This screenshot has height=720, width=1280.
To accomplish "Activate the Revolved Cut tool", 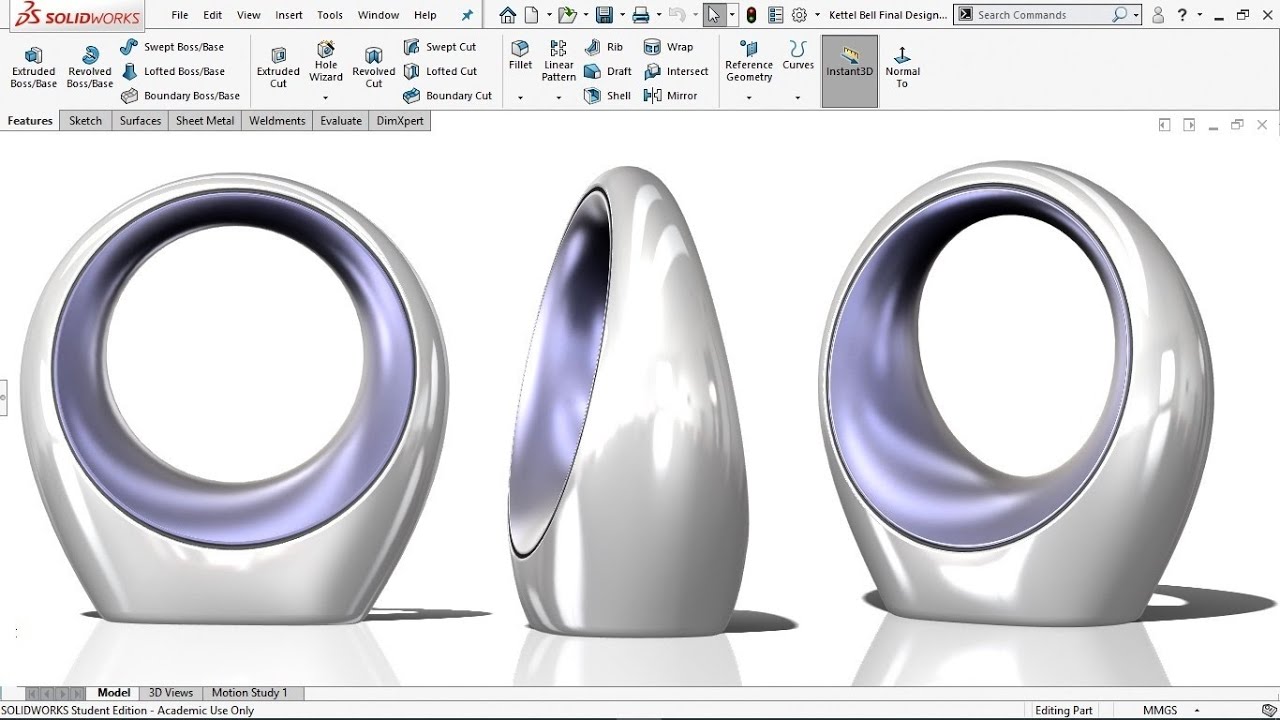I will click(x=374, y=68).
